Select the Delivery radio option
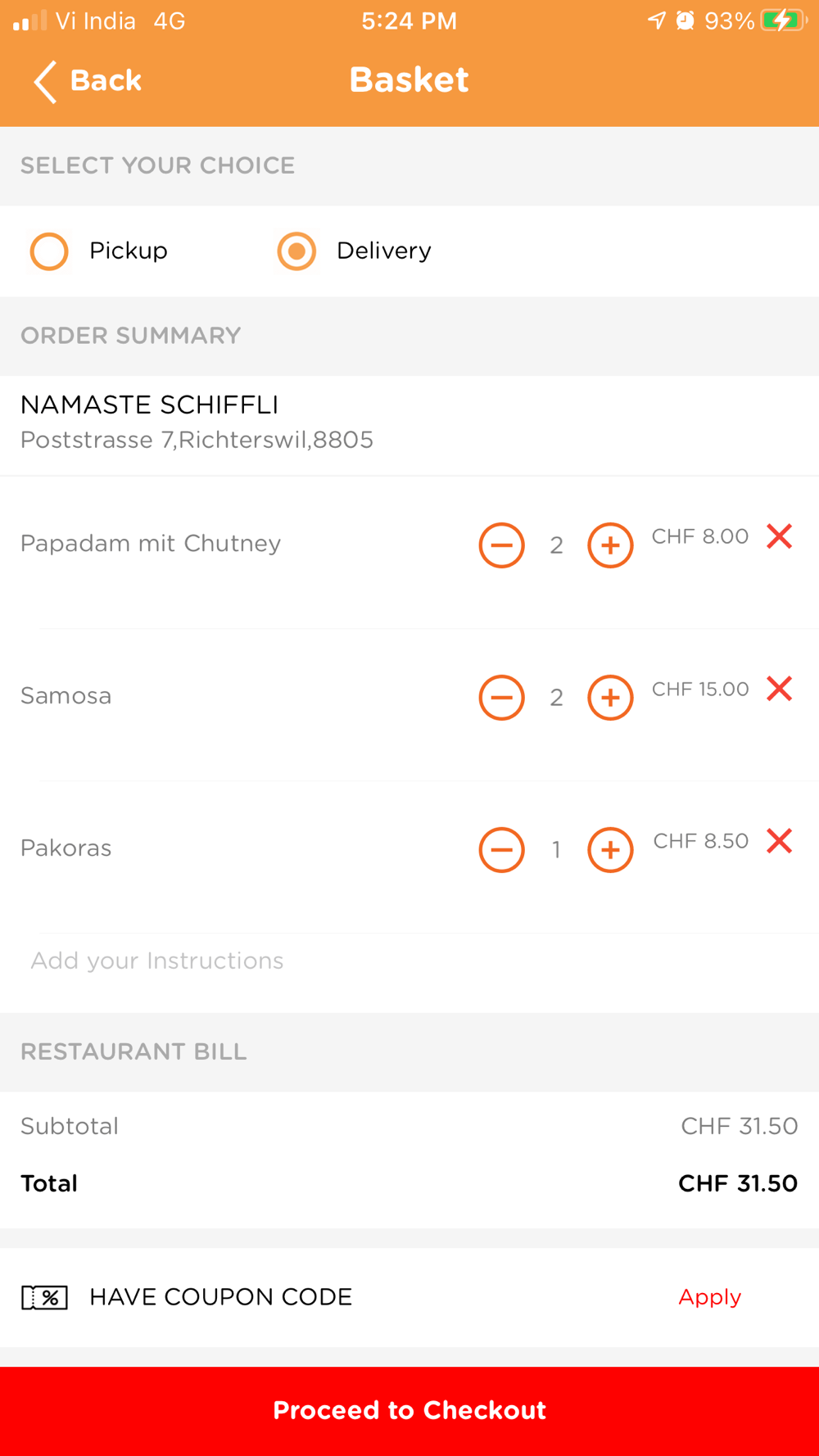 click(296, 251)
